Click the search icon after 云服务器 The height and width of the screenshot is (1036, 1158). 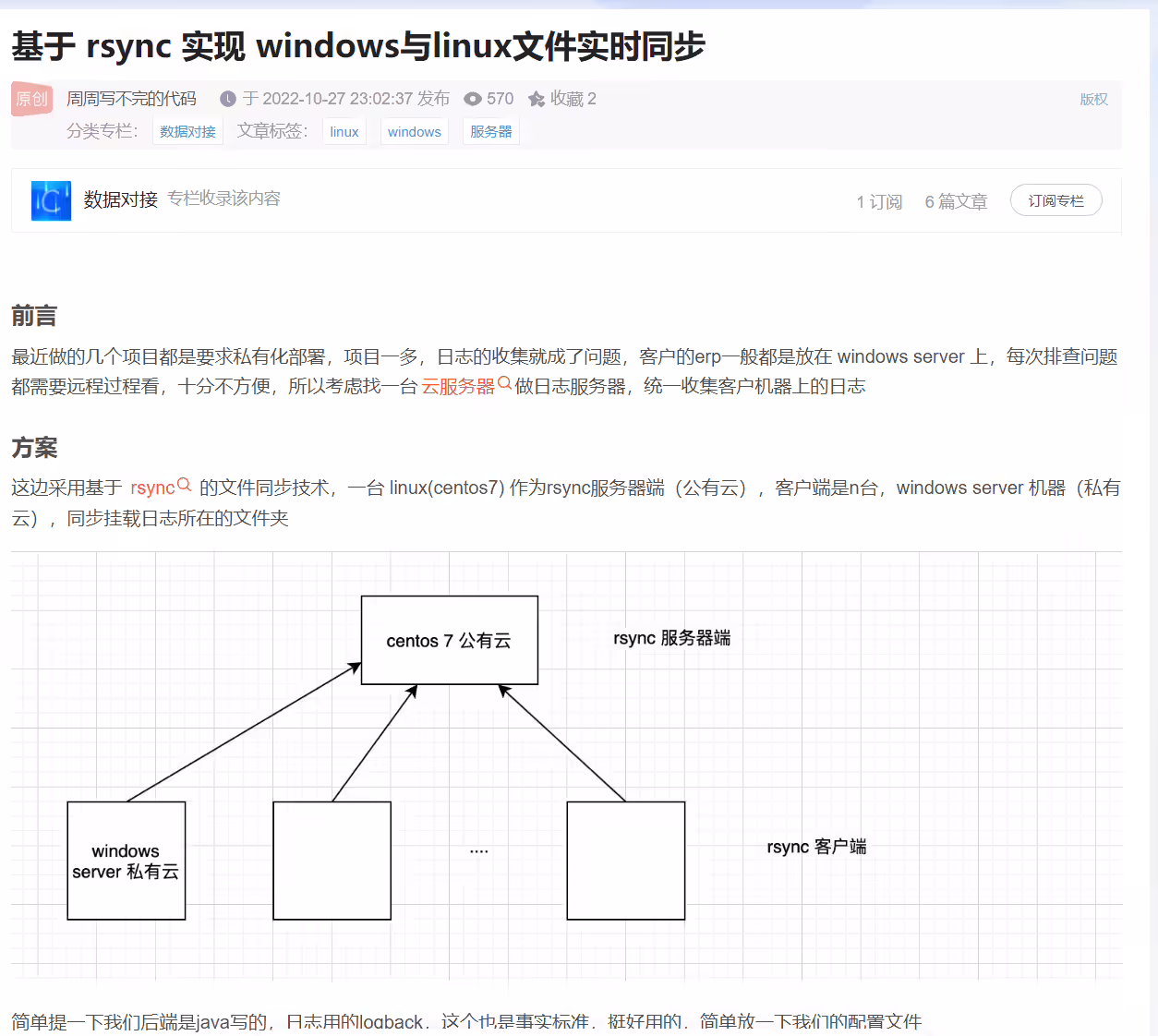[504, 383]
